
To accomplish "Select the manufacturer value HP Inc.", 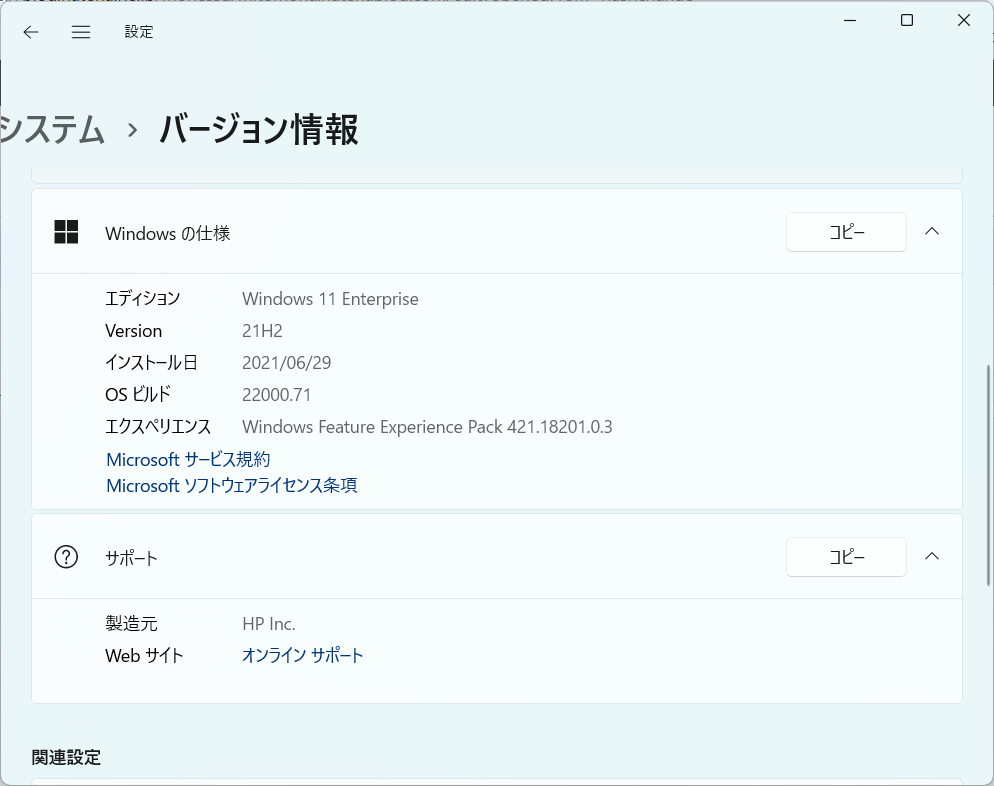I will coord(269,624).
